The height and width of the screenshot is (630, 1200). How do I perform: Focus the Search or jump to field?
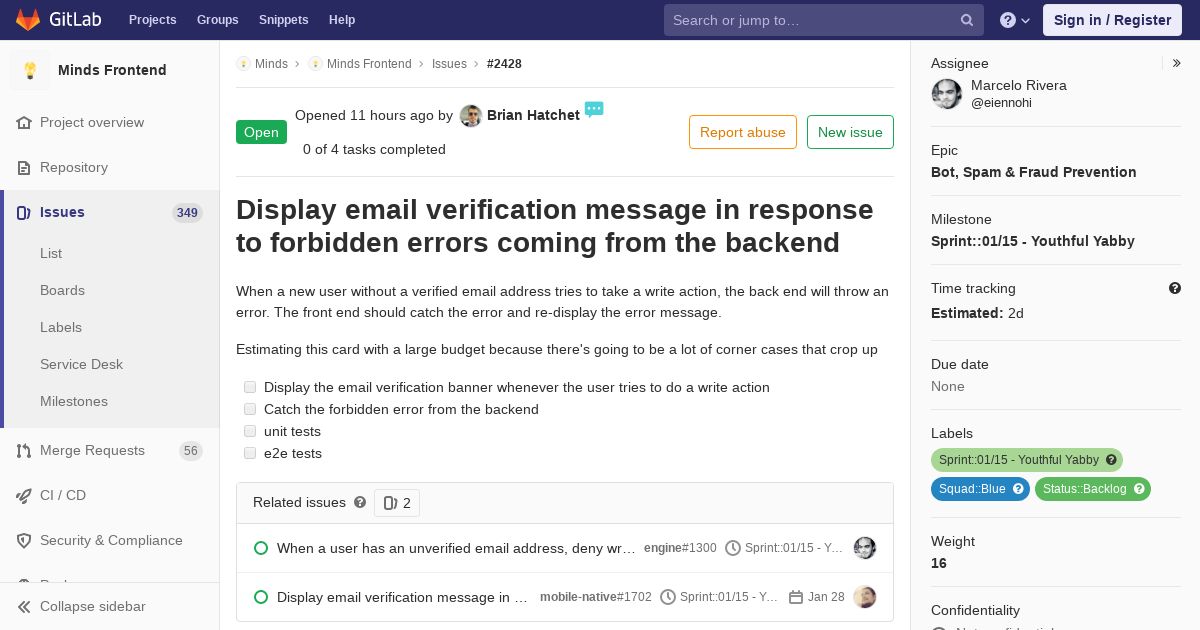point(824,20)
